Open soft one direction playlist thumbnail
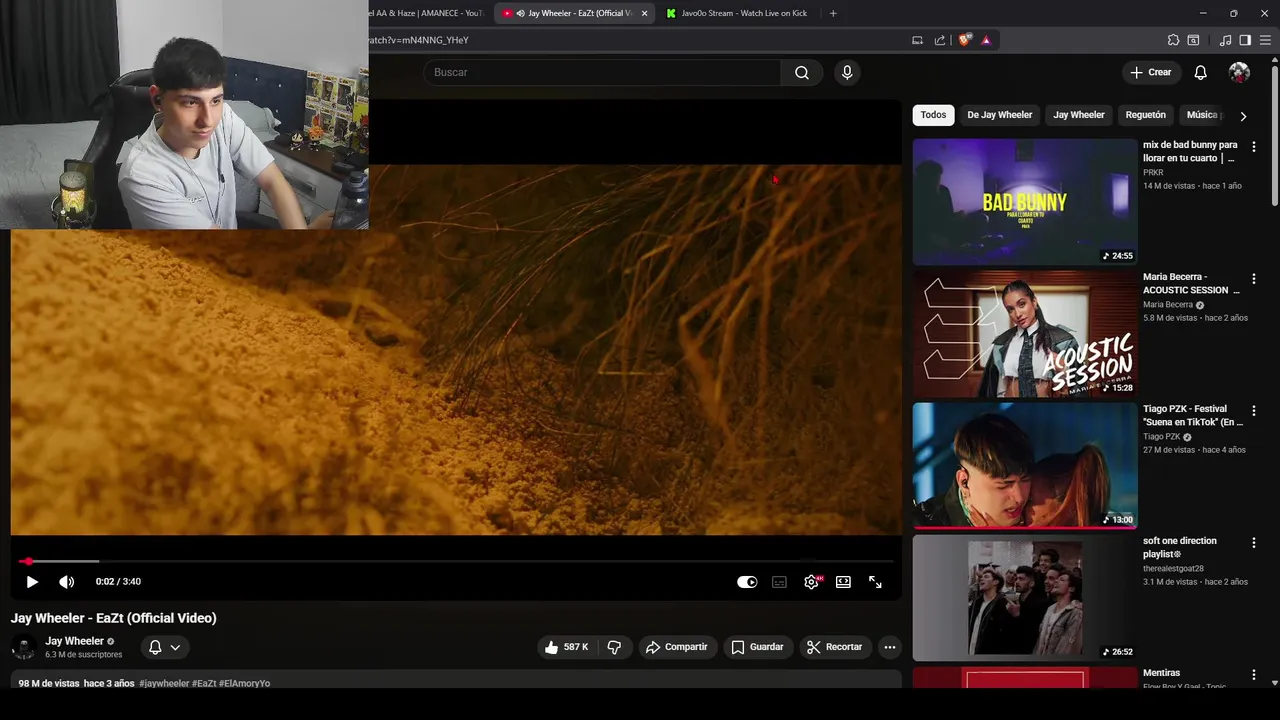This screenshot has width=1280, height=720. (1025, 598)
